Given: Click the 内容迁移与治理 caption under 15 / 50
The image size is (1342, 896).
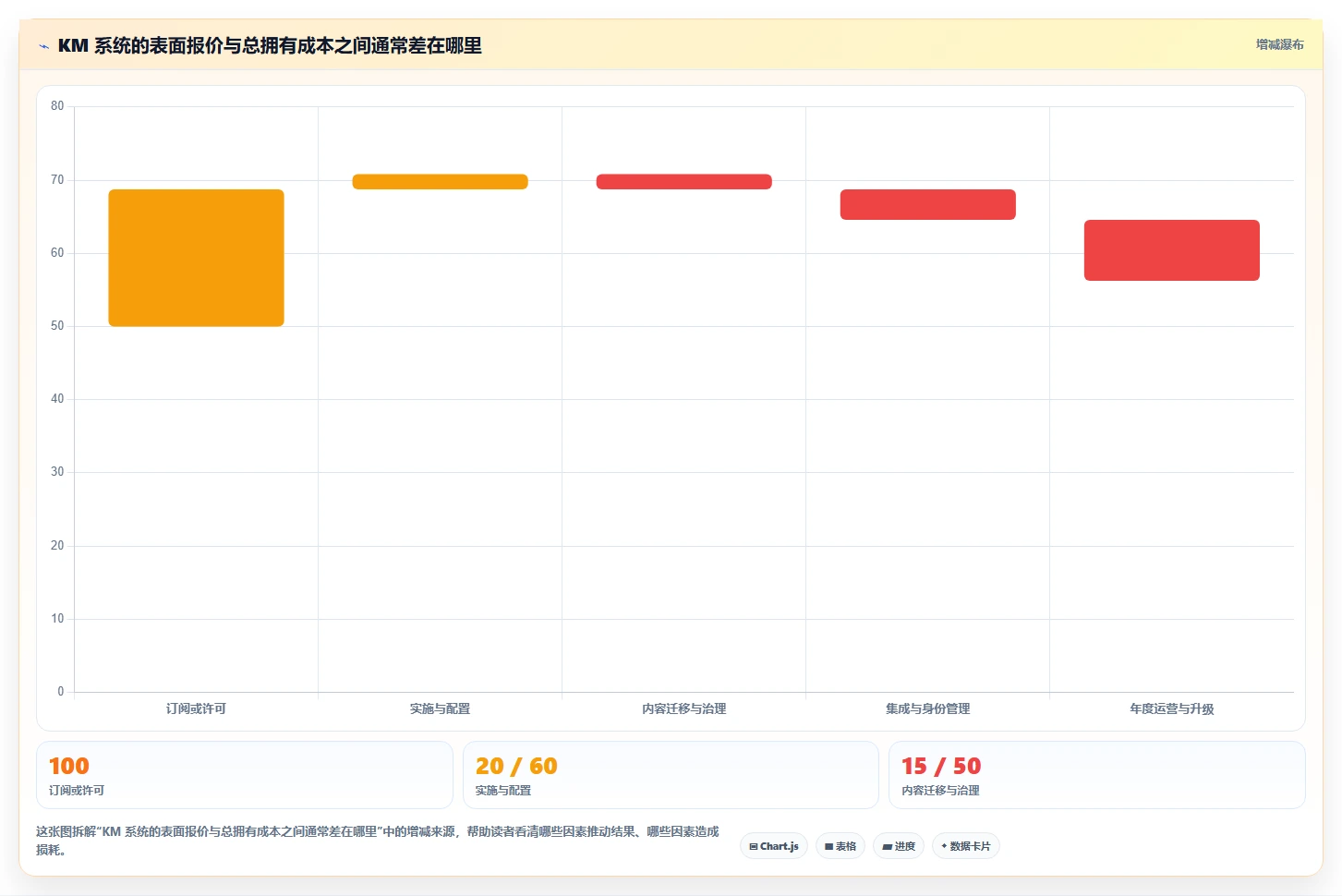Looking at the screenshot, I should tap(940, 791).
